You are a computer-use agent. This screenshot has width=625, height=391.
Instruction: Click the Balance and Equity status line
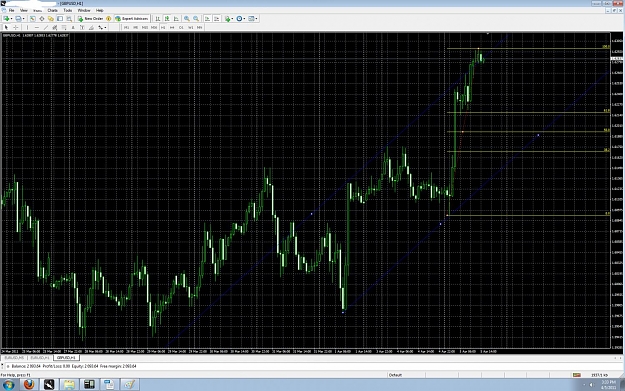(x=74, y=366)
